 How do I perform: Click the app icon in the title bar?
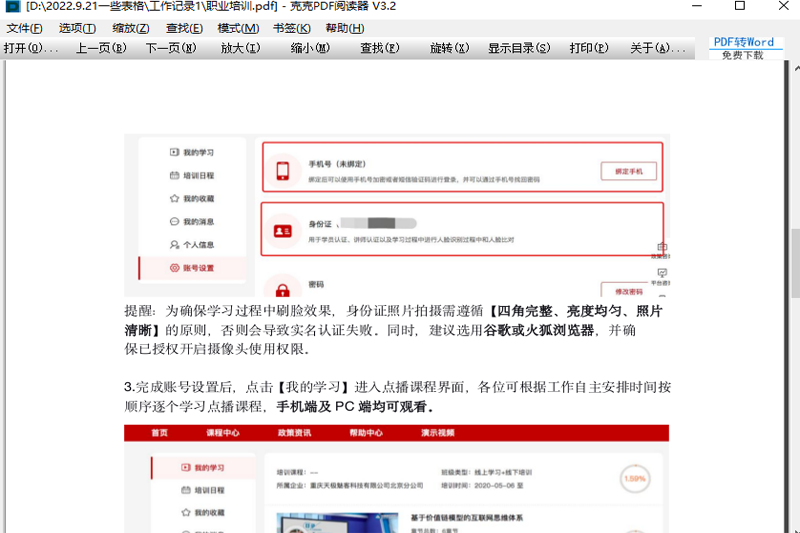pos(11,7)
